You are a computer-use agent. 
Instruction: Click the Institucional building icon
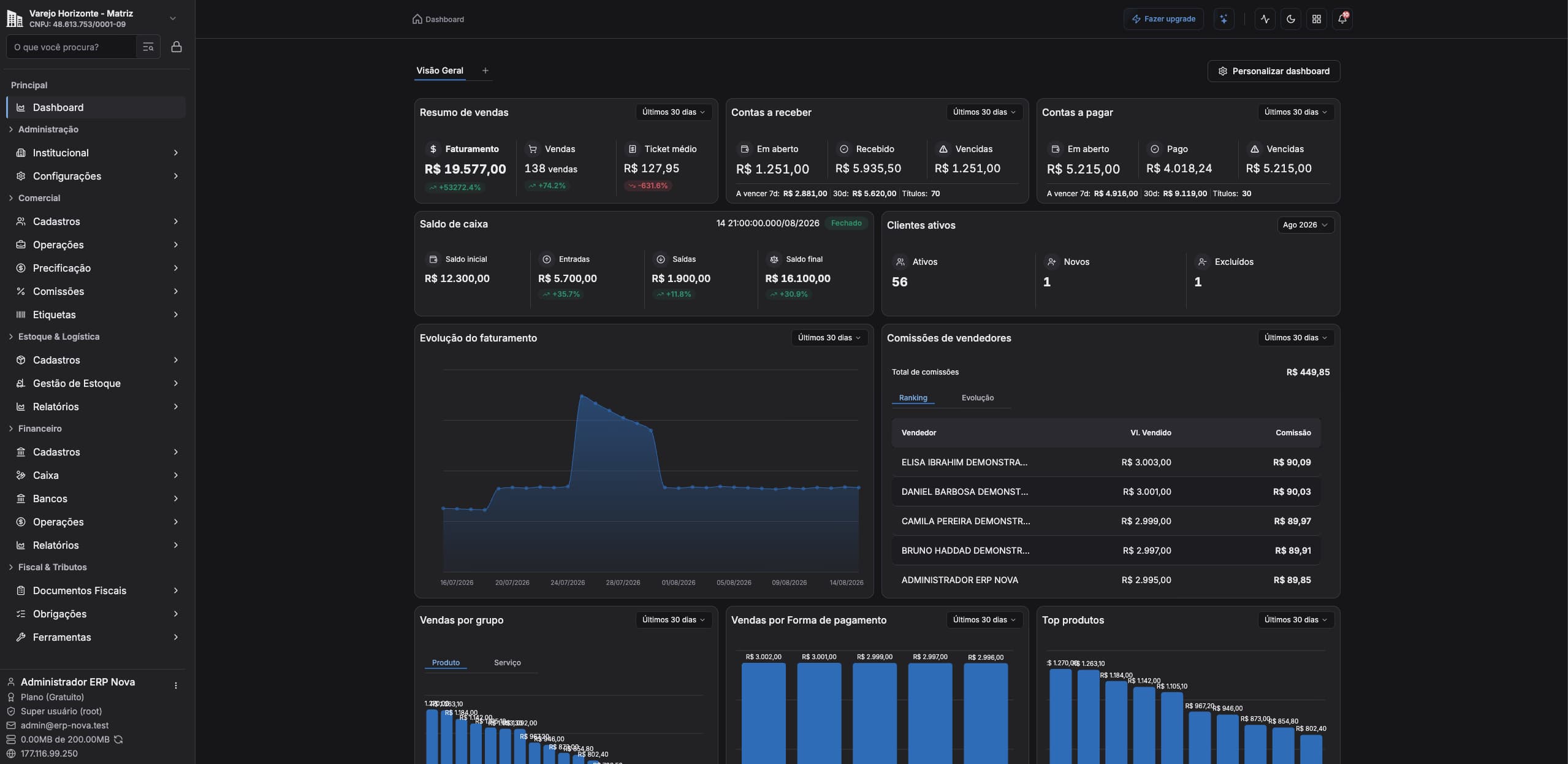(21, 153)
